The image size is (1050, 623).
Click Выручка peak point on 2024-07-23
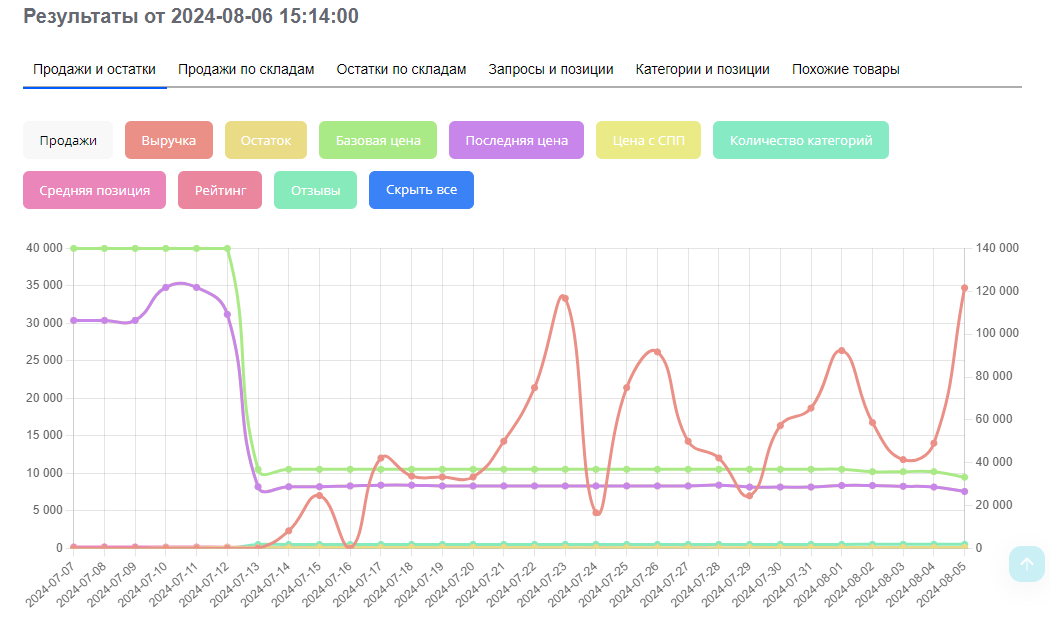pos(565,298)
